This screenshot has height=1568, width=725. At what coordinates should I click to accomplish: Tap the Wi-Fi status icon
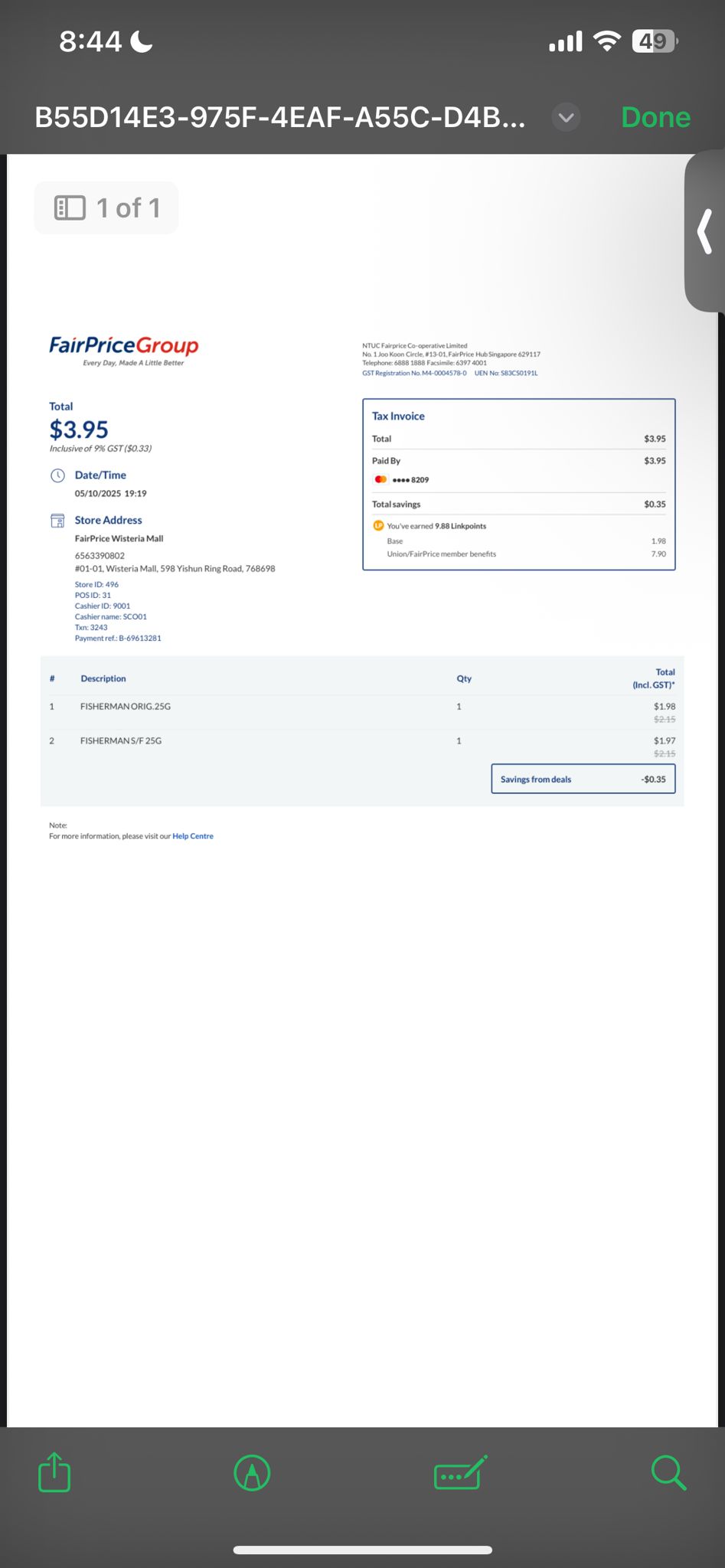coord(607,41)
